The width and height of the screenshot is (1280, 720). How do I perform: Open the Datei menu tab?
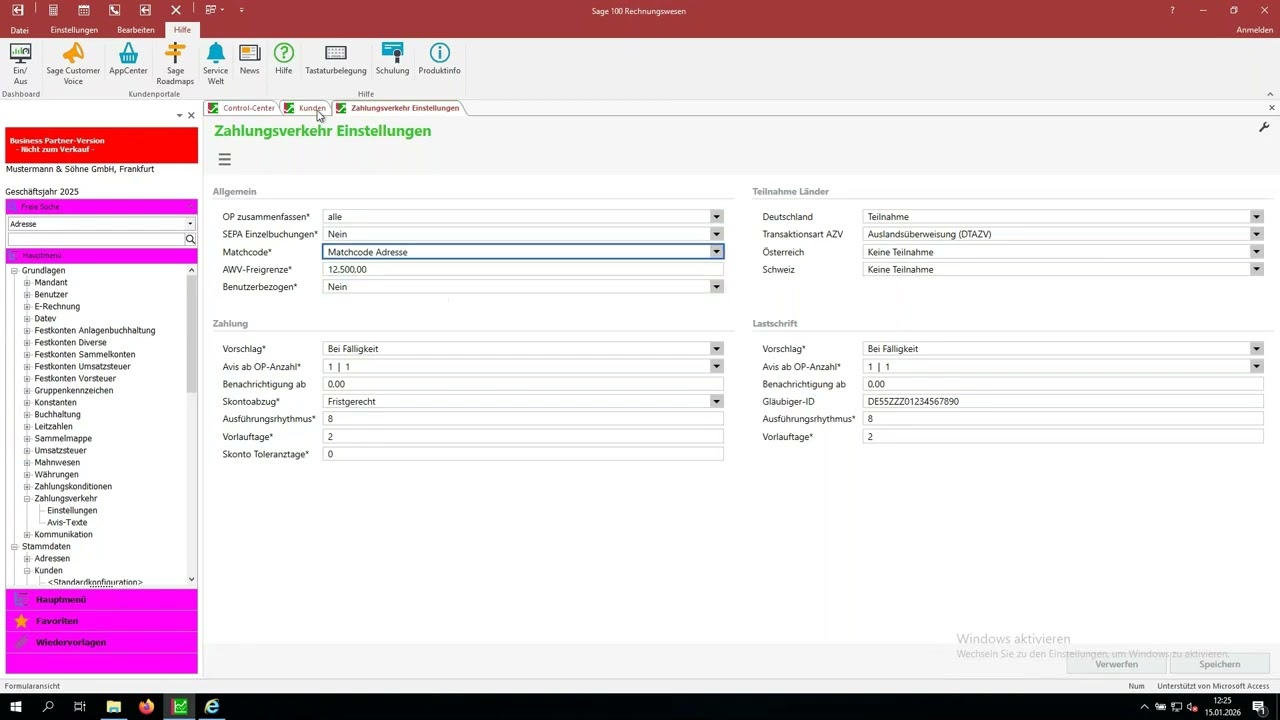20,30
